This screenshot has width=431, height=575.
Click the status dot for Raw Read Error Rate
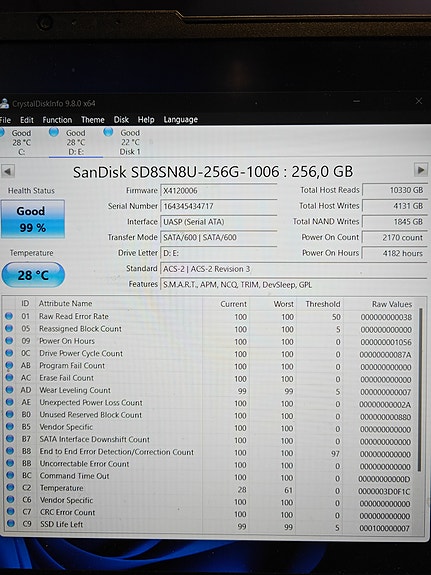(x=9, y=316)
